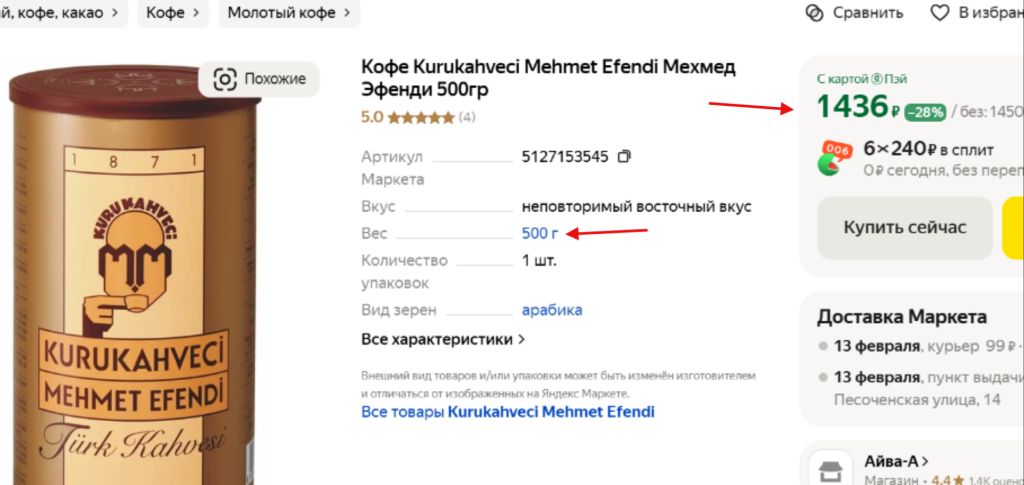1024x485 pixels.
Task: Open the review count (4)
Action: point(467,118)
